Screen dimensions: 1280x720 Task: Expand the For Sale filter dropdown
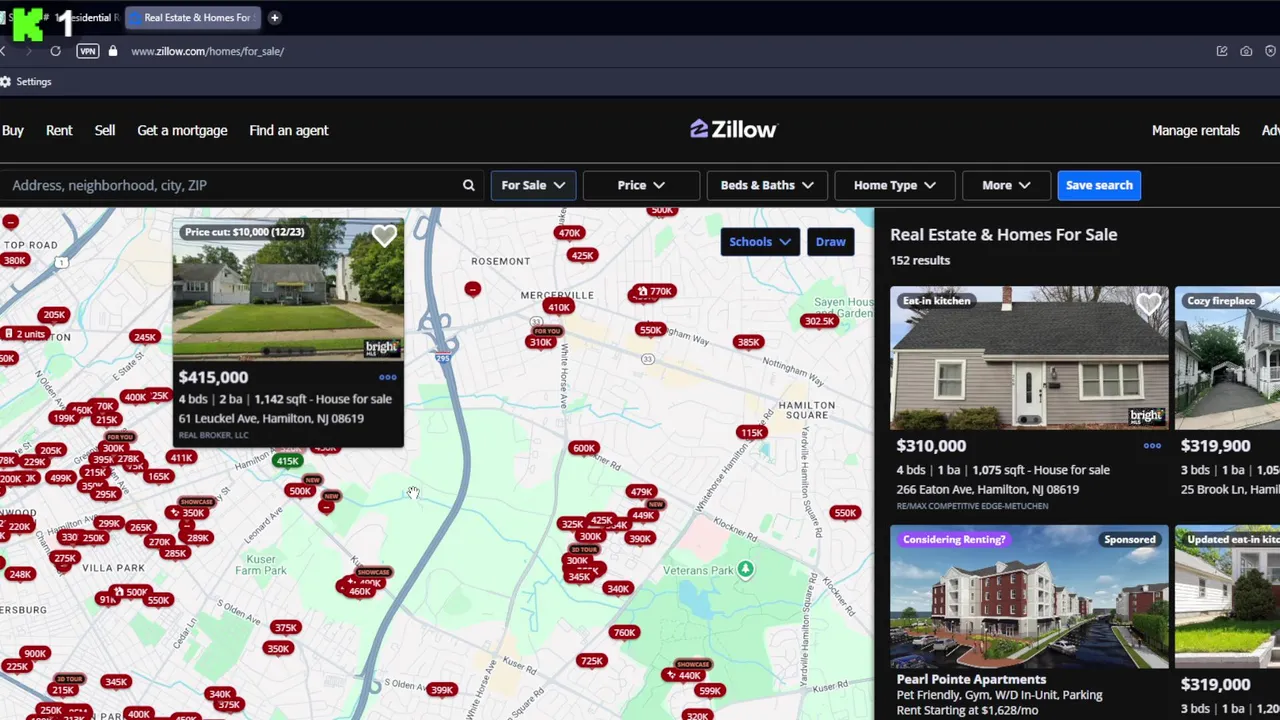pyautogui.click(x=533, y=185)
